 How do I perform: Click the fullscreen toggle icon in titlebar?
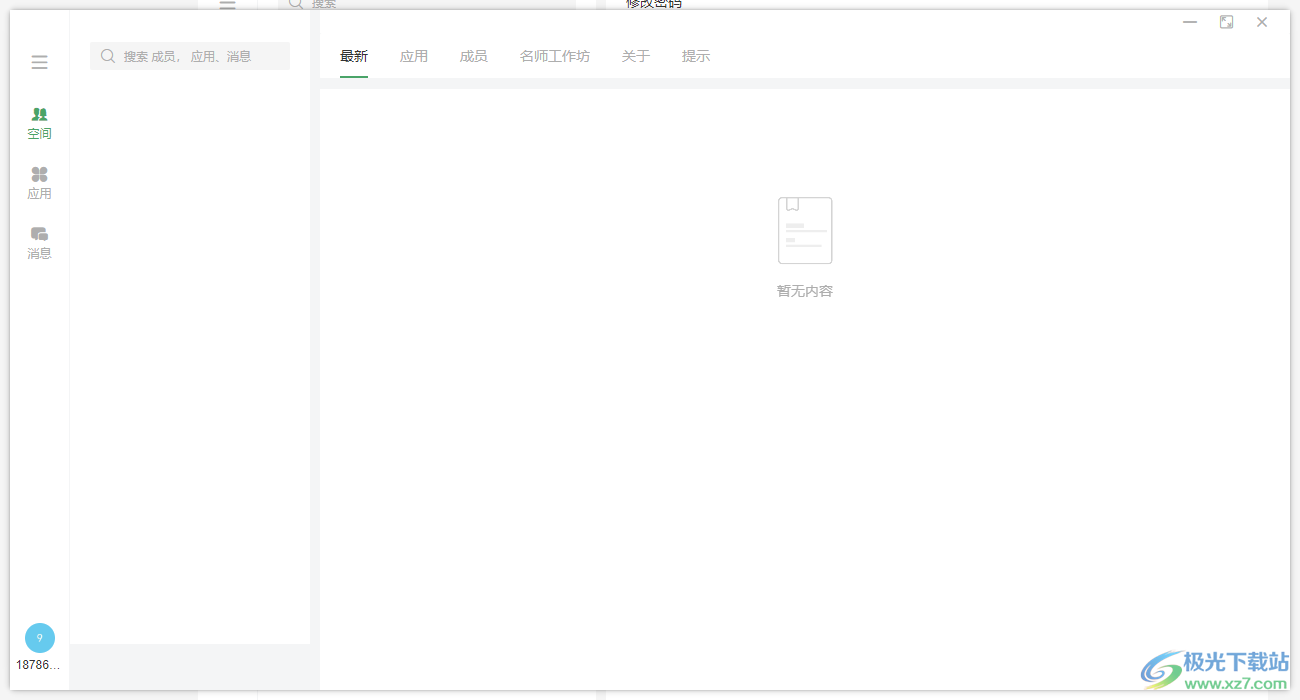click(1226, 21)
